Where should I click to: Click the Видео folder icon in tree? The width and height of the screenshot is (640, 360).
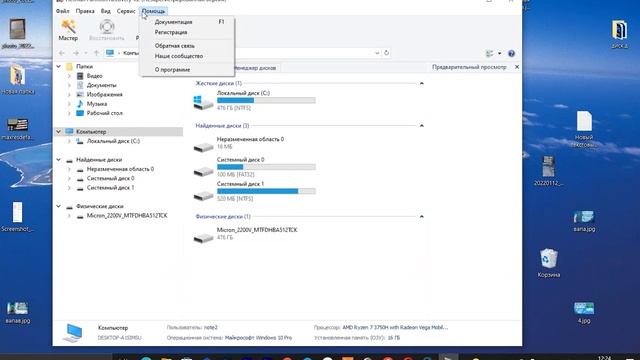(x=80, y=76)
